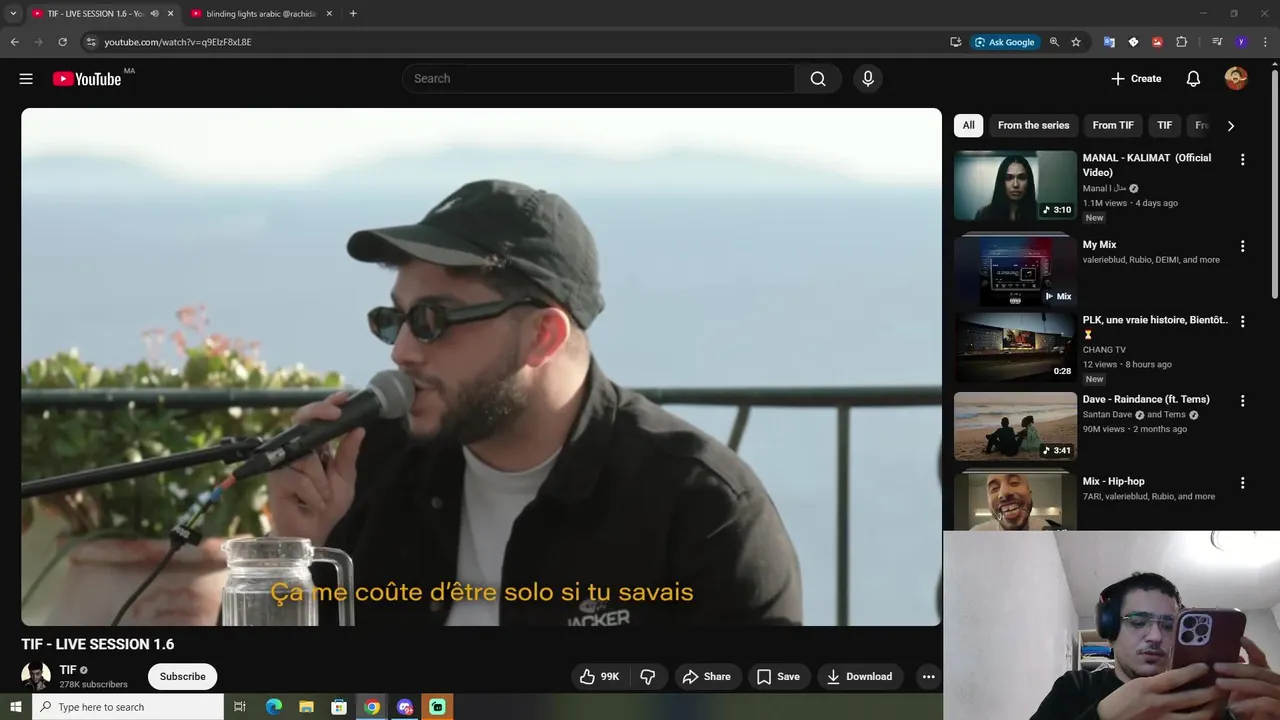Start voice search with microphone icon
Screen dimensions: 1280x720
867,79
